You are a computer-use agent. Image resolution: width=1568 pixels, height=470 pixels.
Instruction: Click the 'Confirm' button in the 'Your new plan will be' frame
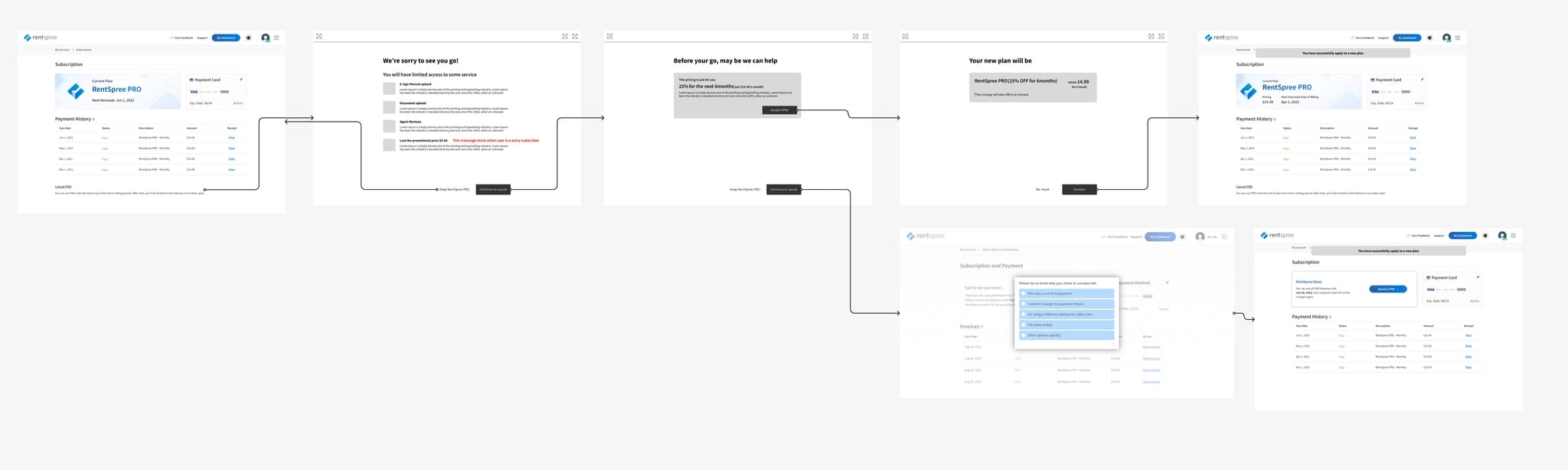click(x=1080, y=189)
